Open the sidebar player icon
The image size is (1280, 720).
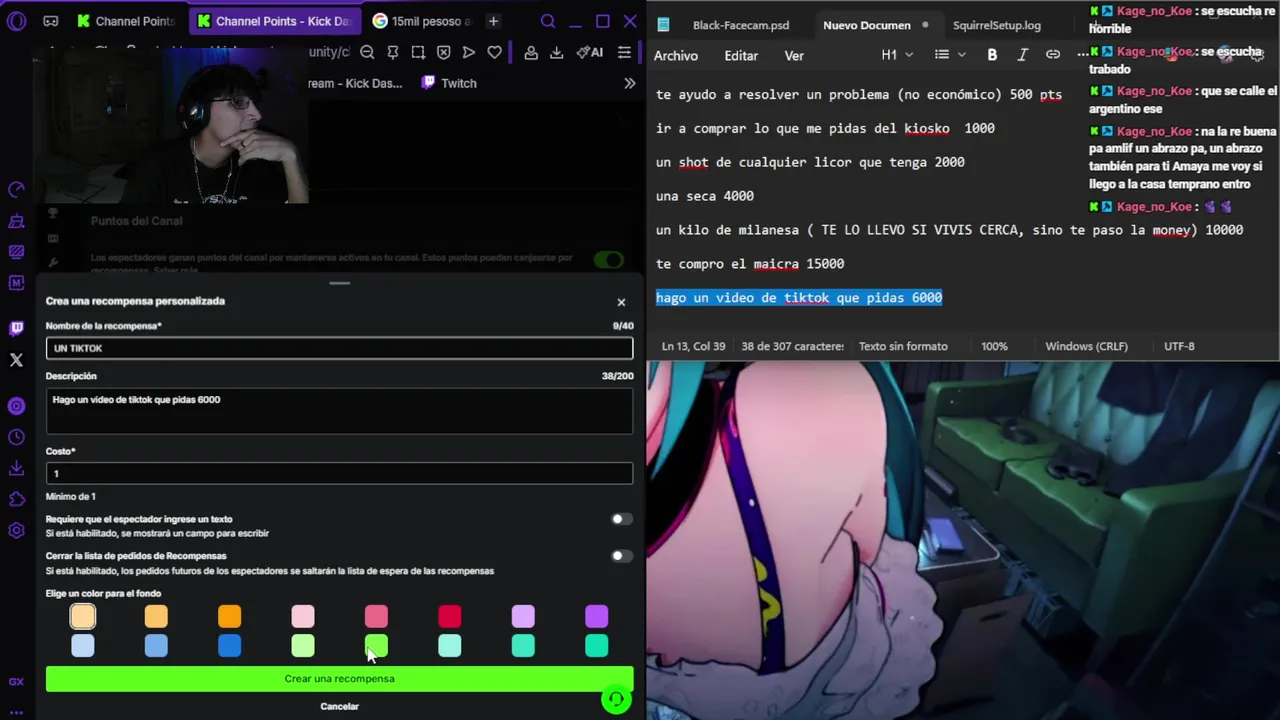pyautogui.click(x=16, y=406)
